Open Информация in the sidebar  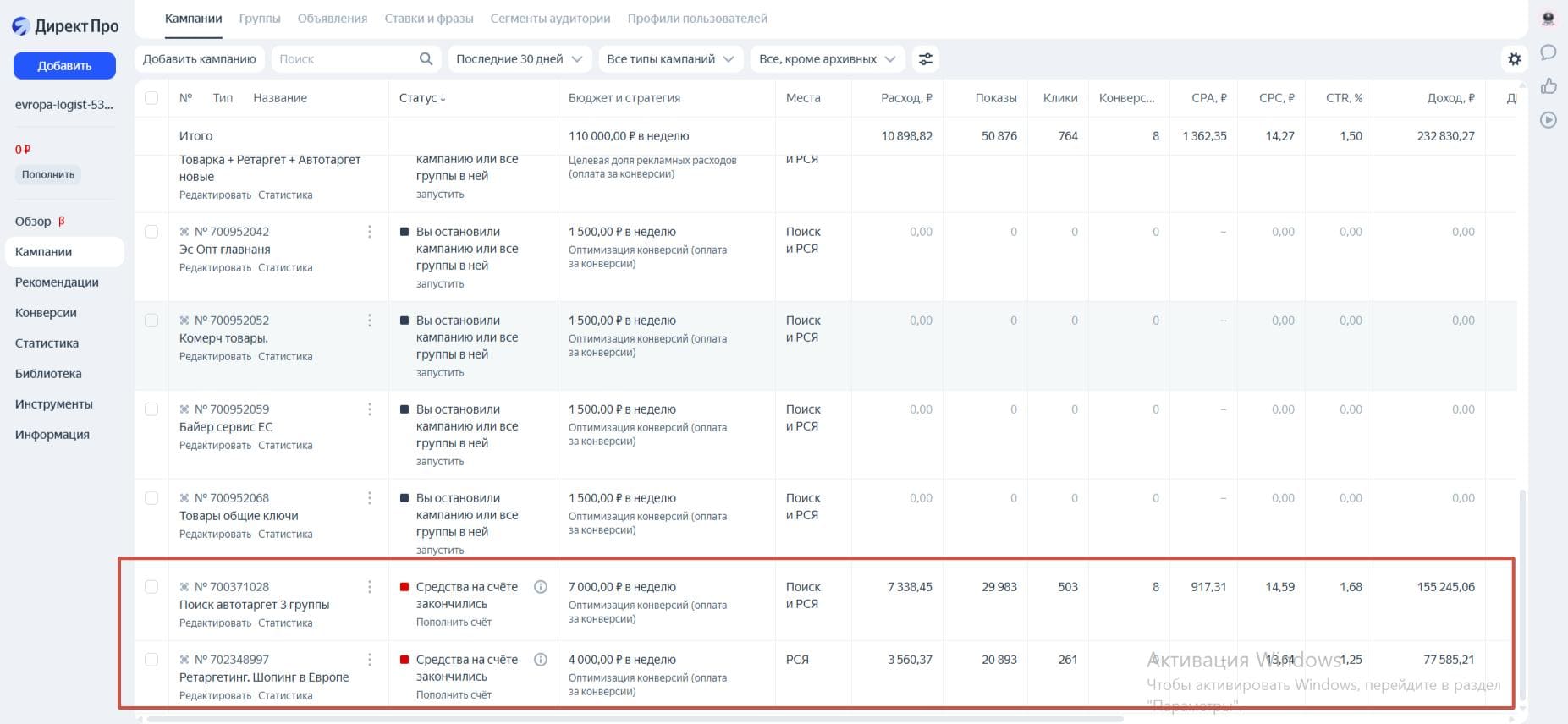point(52,435)
